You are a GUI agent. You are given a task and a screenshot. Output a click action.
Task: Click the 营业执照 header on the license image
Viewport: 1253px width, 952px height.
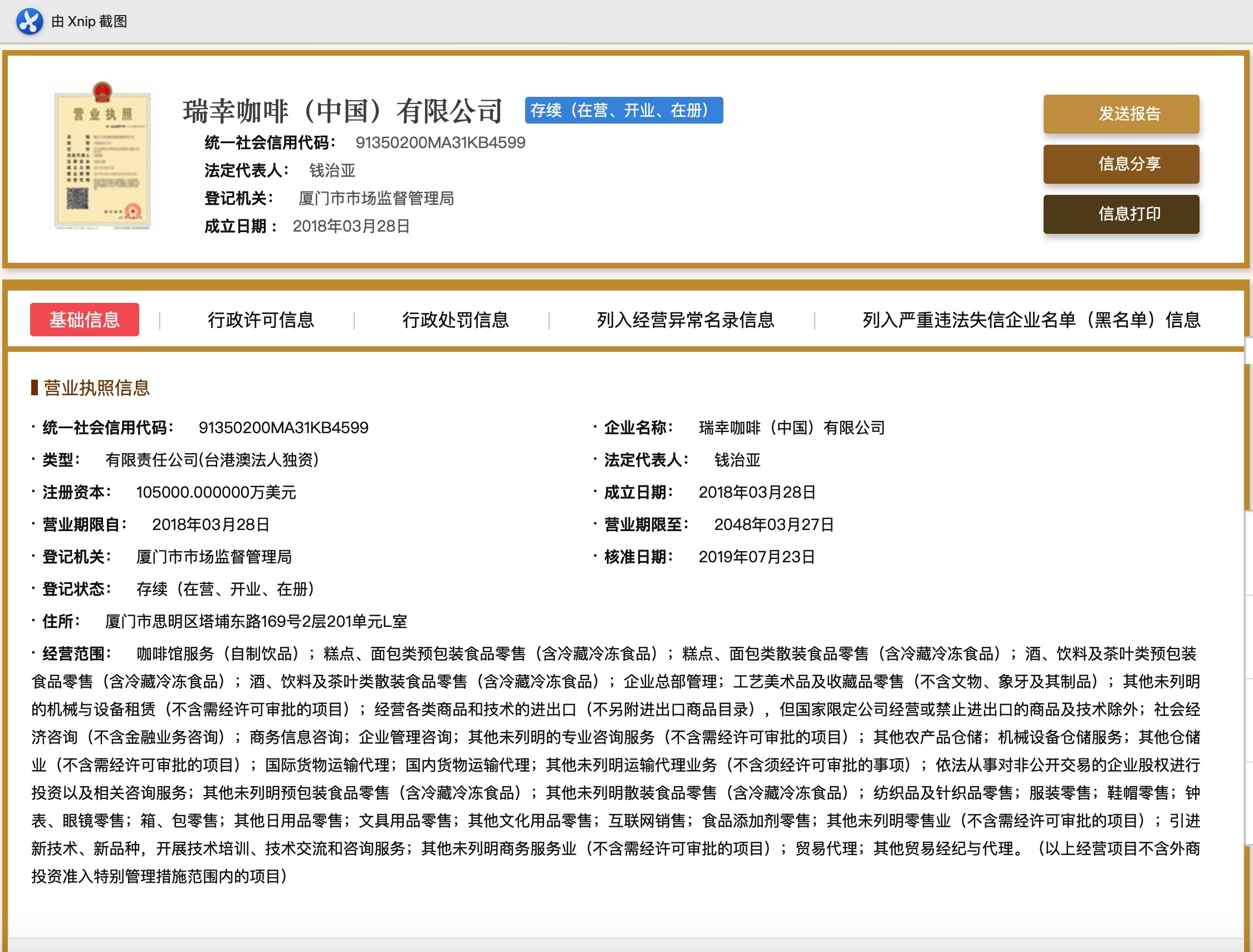point(102,114)
